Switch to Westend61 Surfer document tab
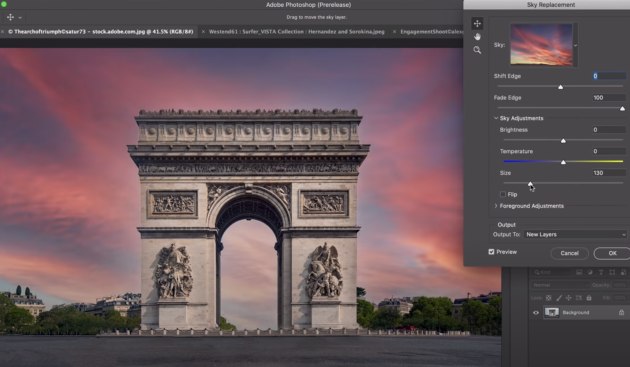 click(x=297, y=31)
